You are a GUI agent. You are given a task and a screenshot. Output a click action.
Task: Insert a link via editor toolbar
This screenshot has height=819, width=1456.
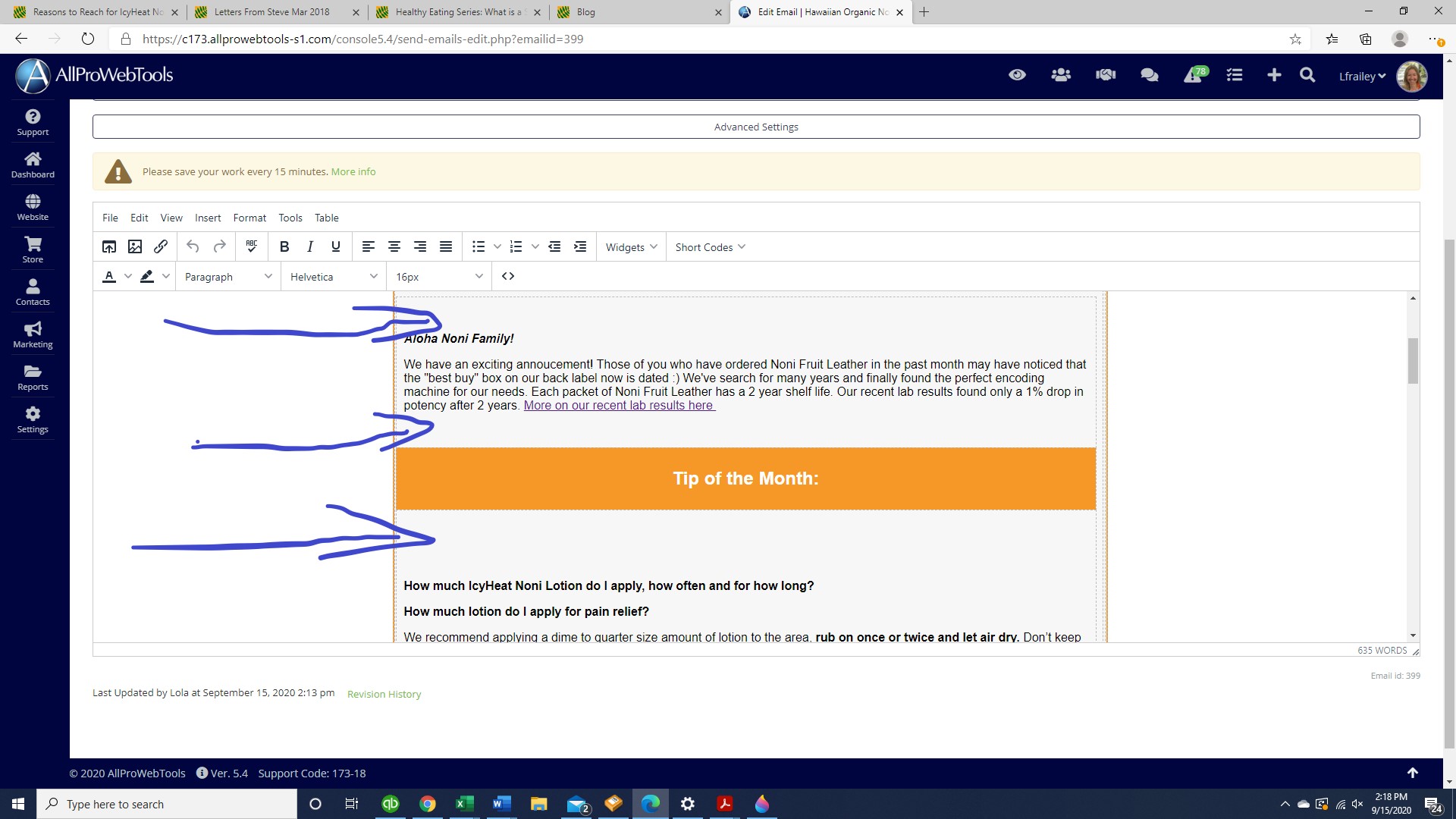161,246
